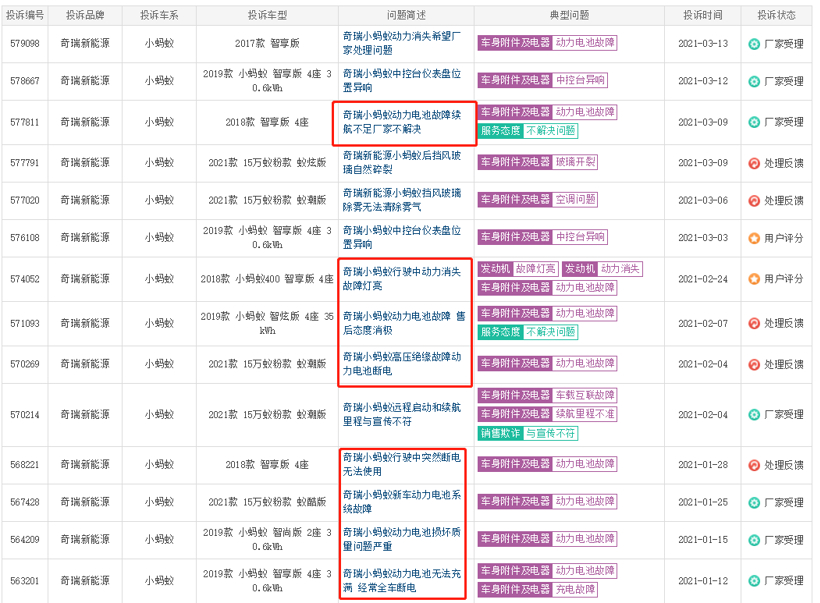This screenshot has height=603, width=820.
Task: Click 典型问题 column header
Action: [569, 16]
